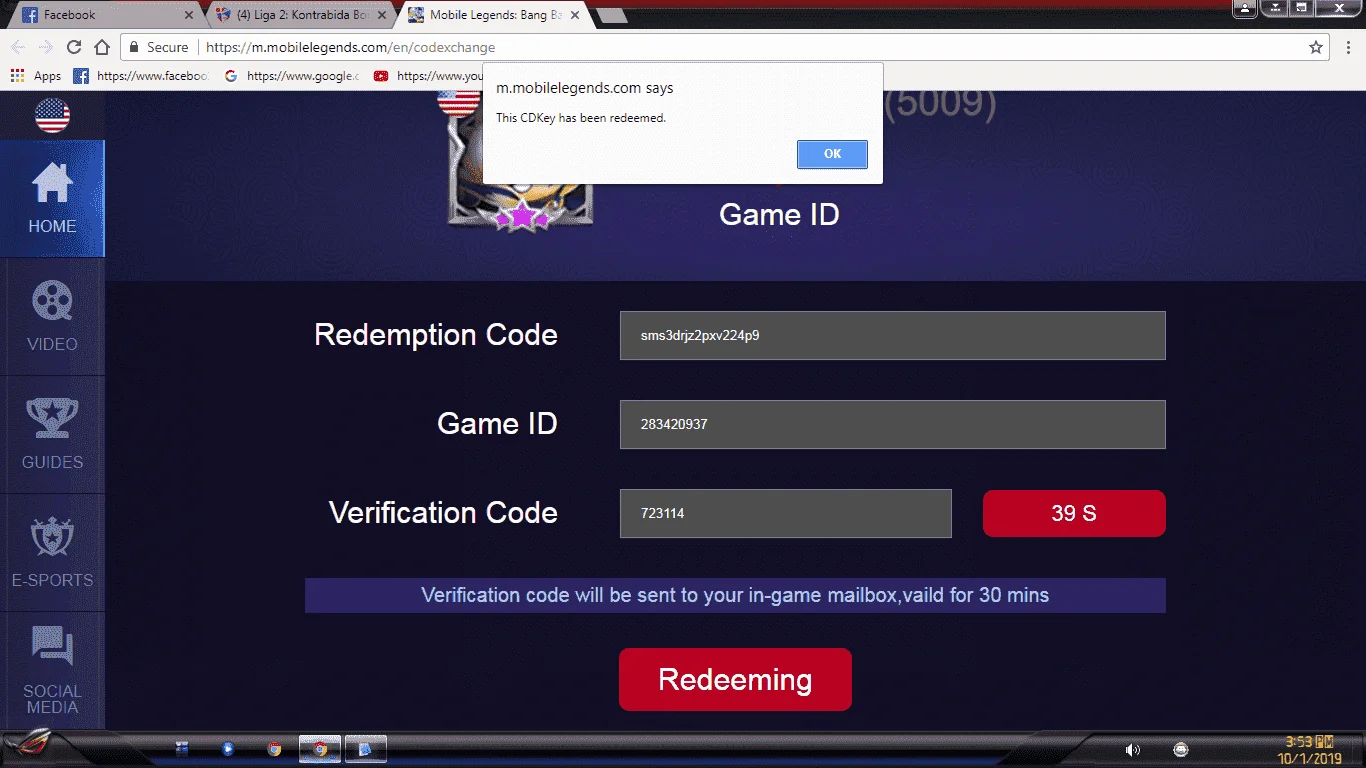Viewport: 1366px width, 768px height.
Task: Click the volume speaker tray icon
Action: coord(1132,750)
